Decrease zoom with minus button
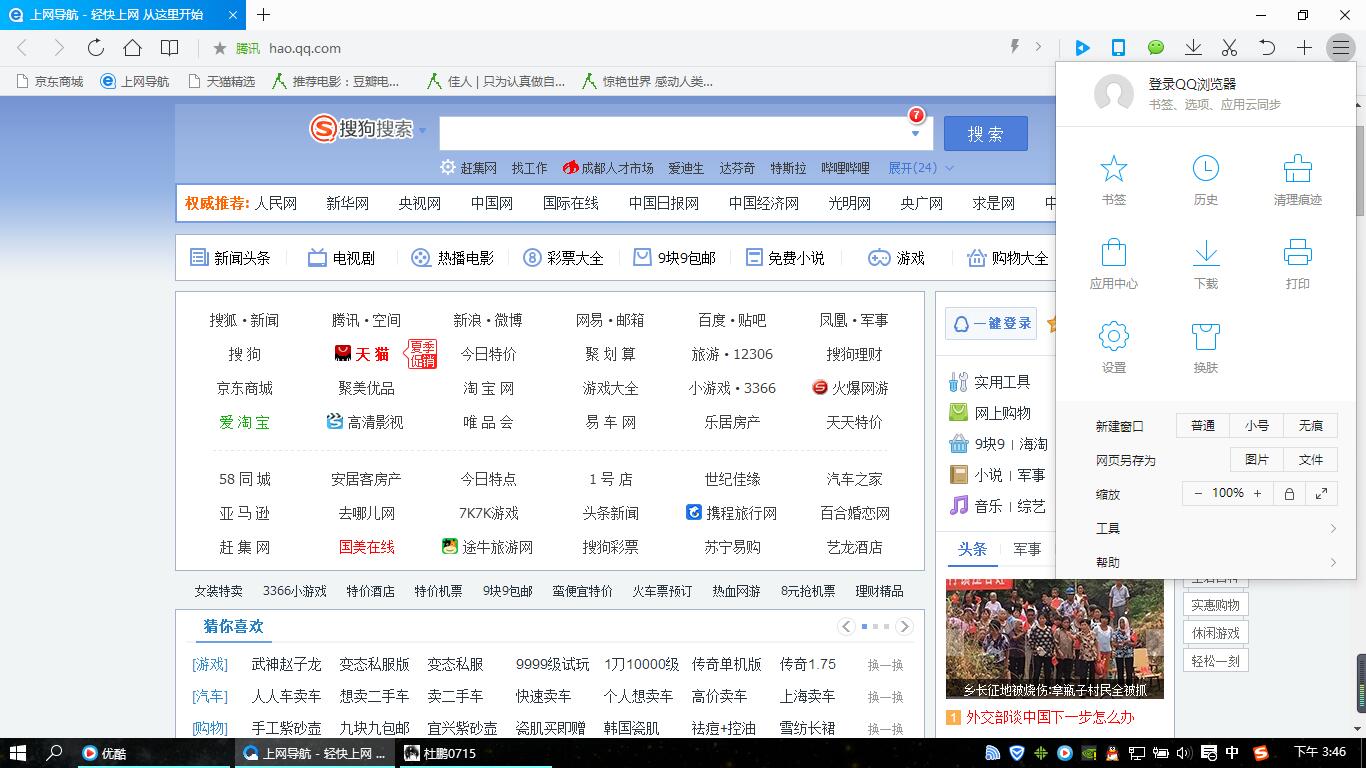The height and width of the screenshot is (768, 1366). (1198, 493)
